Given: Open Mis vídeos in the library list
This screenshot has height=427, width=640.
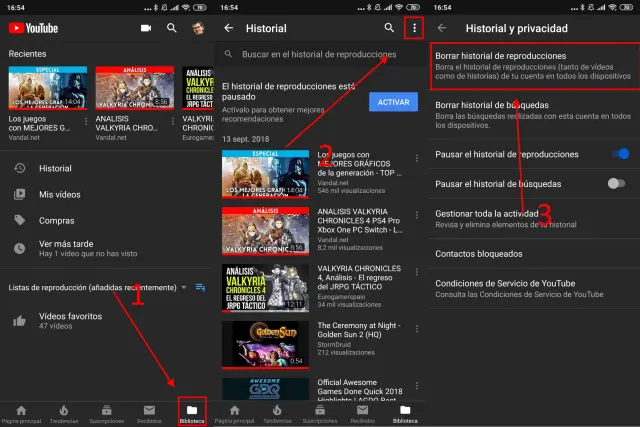Looking at the screenshot, I should tap(59, 193).
